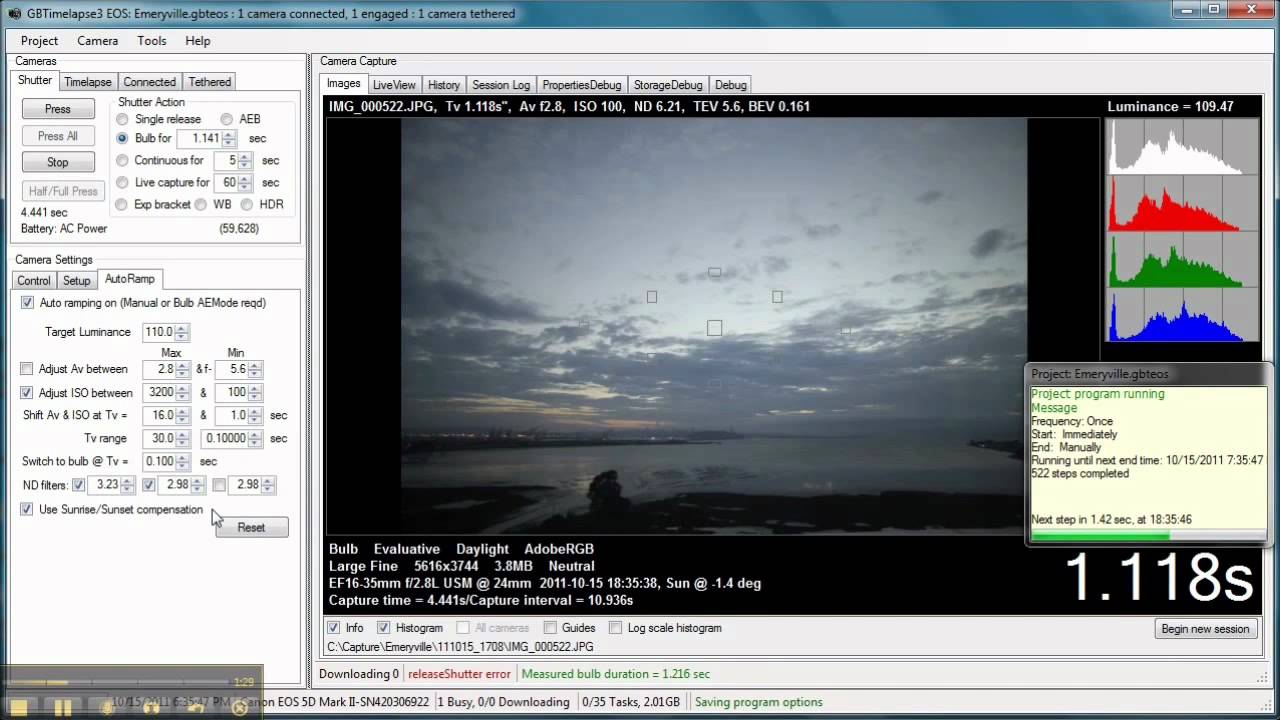Uncheck the 3.23 ND filter checkbox
Viewport: 1280px width, 720px height.
[79, 485]
